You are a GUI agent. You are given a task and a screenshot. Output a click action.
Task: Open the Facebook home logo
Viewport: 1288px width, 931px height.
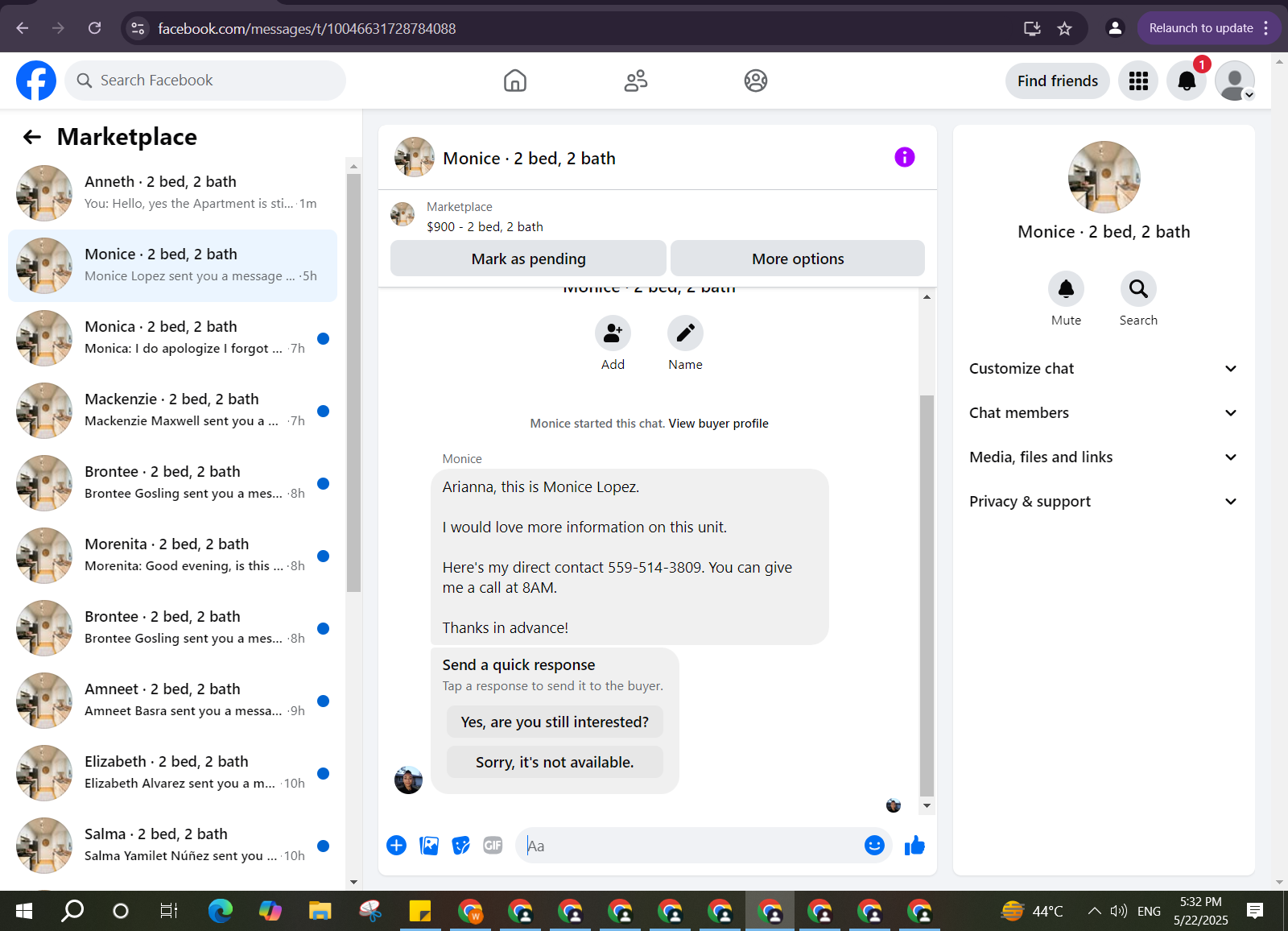point(36,81)
